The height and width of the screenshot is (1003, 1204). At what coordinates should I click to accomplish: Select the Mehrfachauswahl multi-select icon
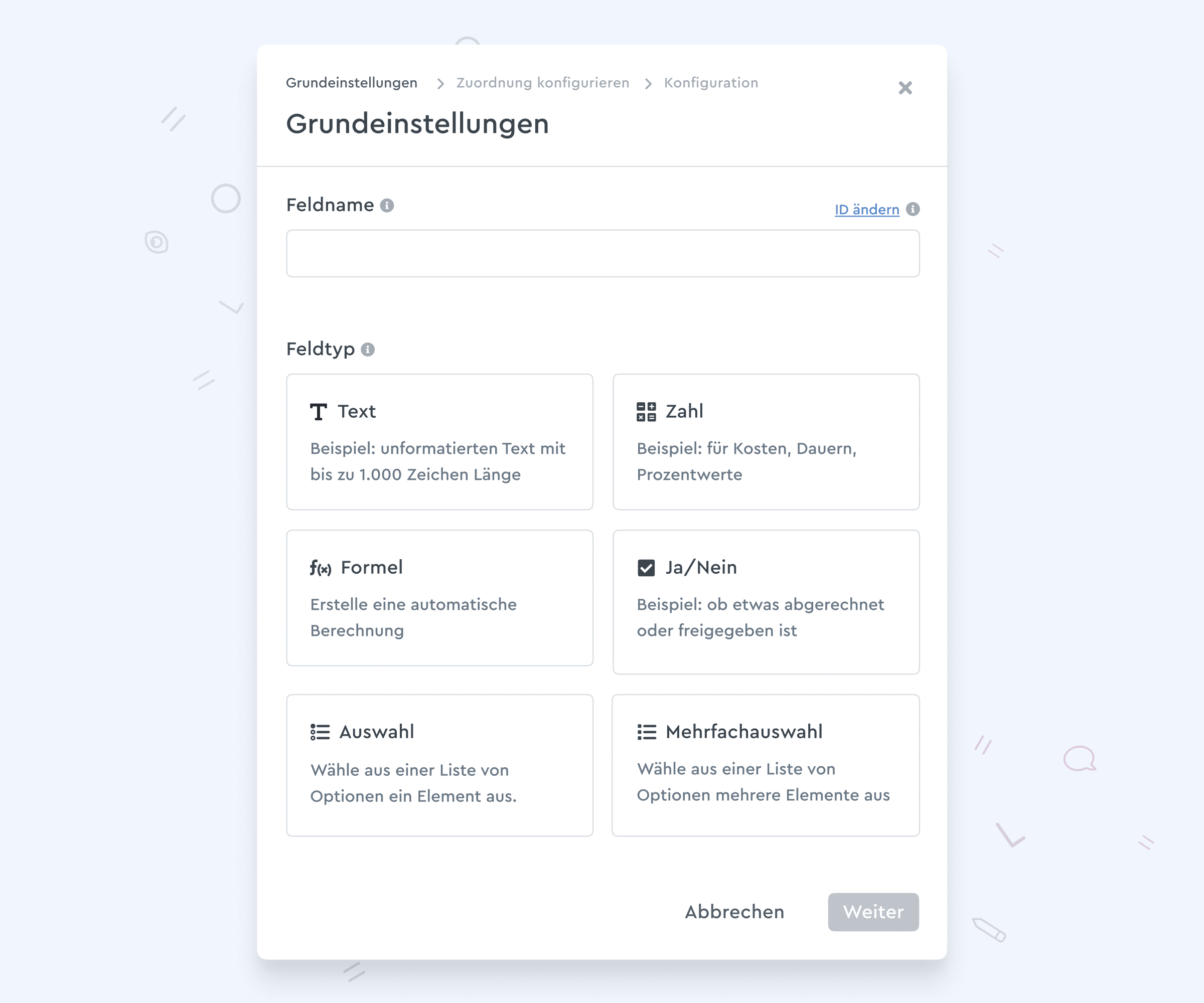coord(646,732)
